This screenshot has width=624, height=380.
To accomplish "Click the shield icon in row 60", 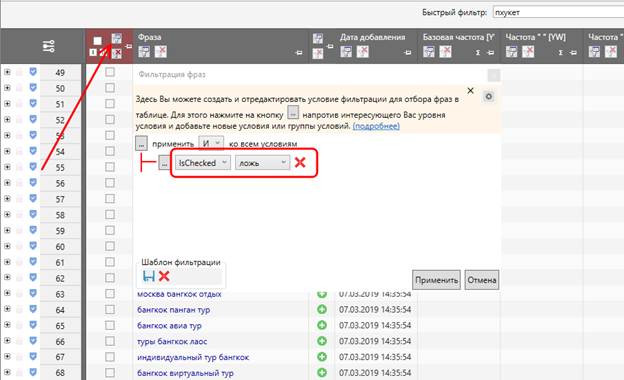I will point(33,246).
